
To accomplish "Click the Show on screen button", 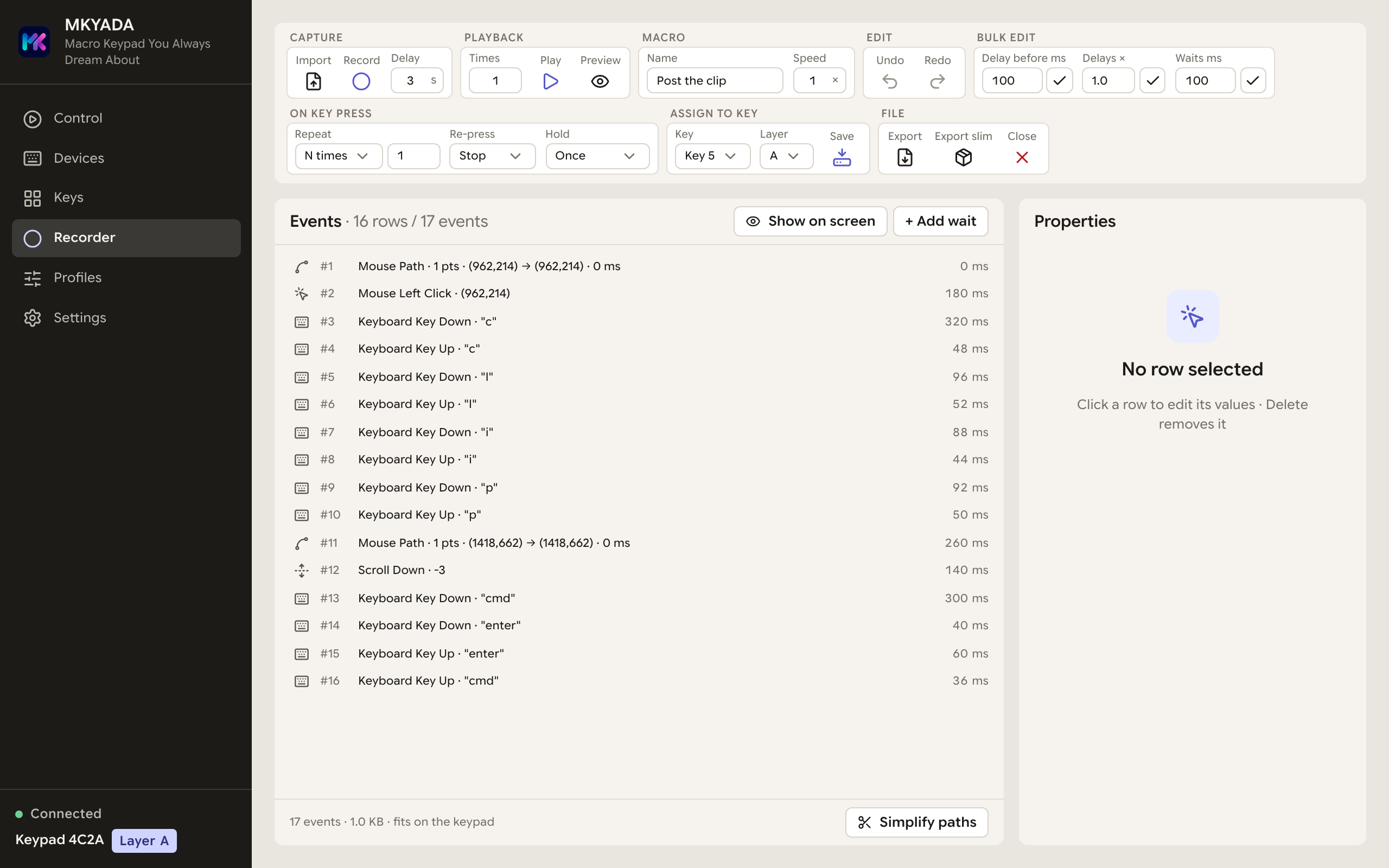I will tap(810, 221).
